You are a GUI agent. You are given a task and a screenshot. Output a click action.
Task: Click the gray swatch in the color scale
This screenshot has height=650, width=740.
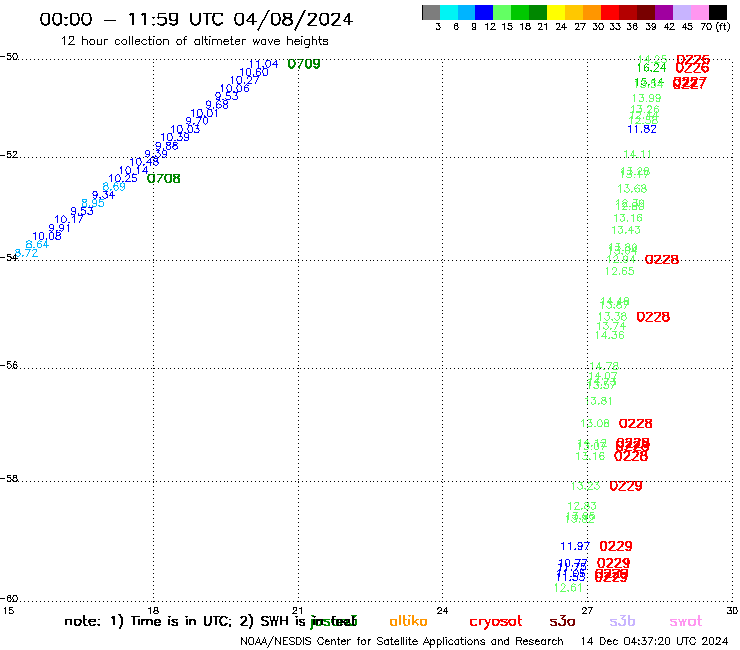431,12
